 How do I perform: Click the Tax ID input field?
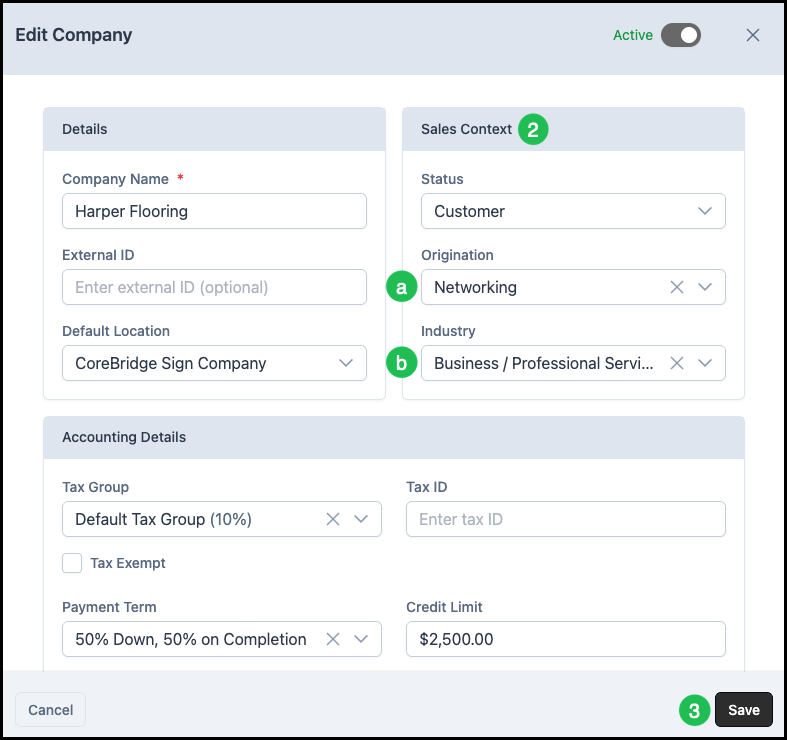pyautogui.click(x=566, y=519)
